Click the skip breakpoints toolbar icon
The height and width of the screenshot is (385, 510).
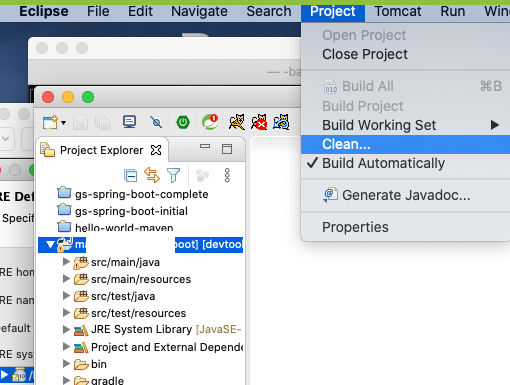156,122
